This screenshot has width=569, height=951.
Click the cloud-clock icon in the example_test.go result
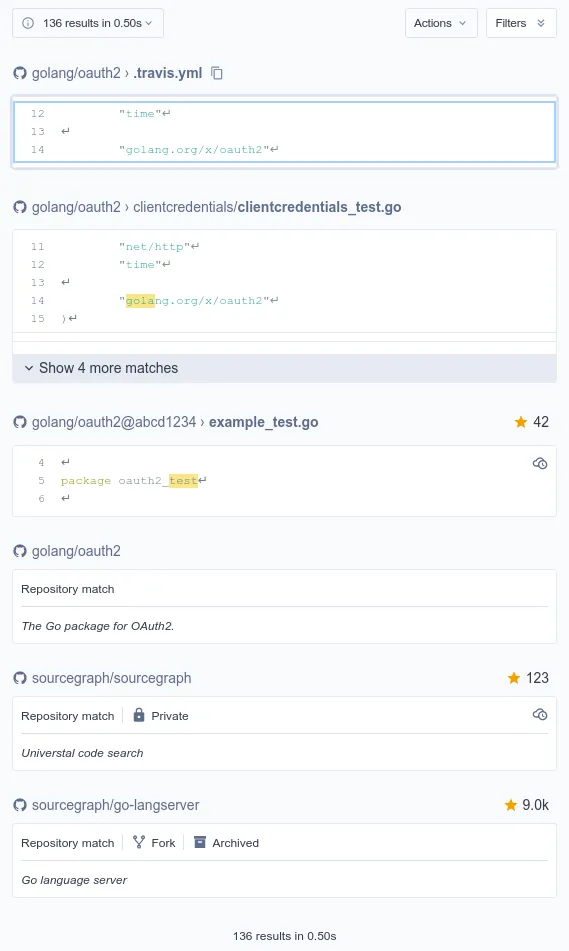click(540, 463)
